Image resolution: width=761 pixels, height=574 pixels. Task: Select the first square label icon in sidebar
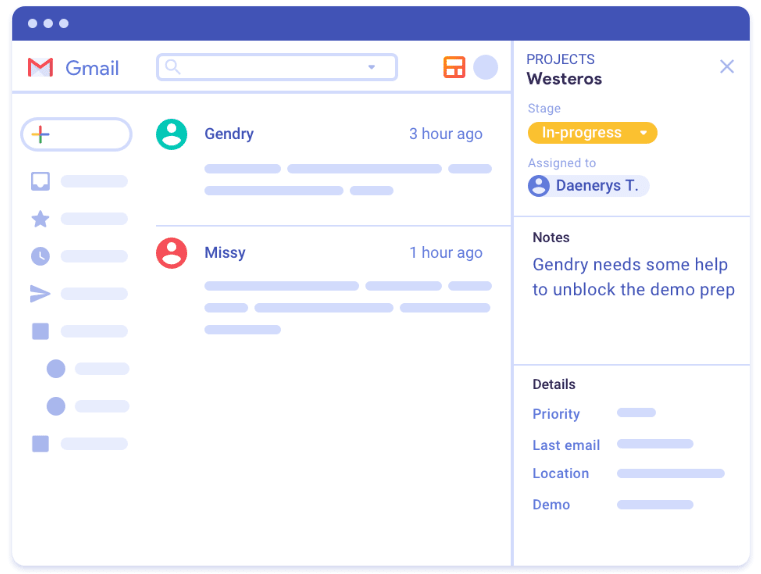(40, 331)
